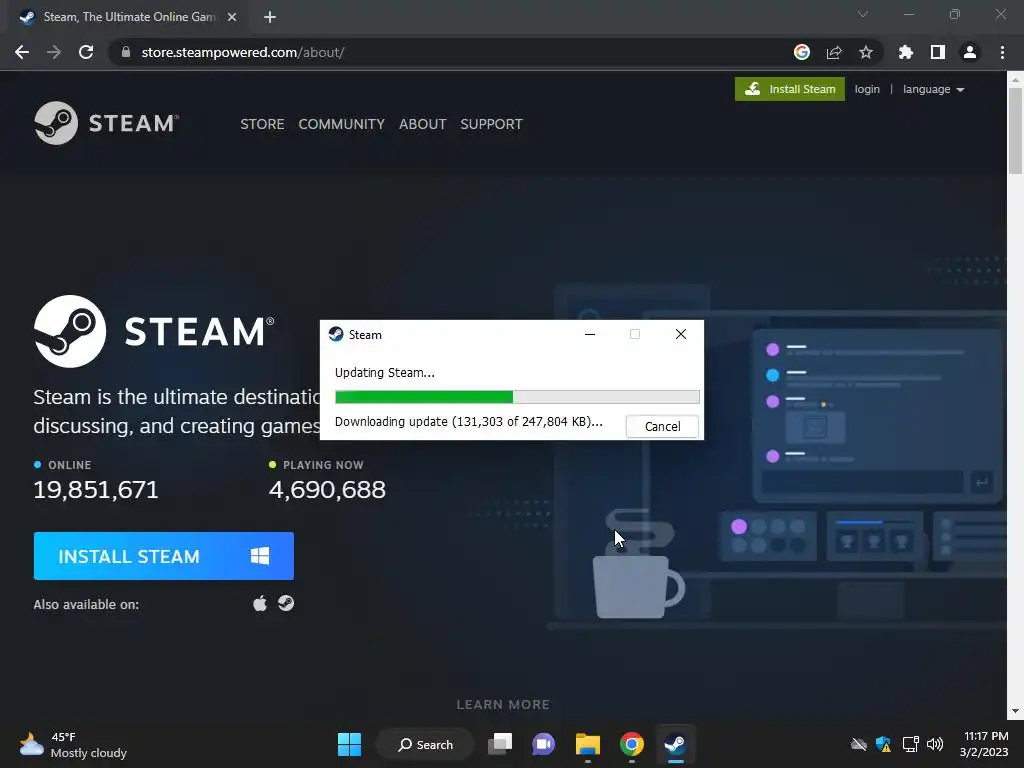Open Chrome tab search chevron
This screenshot has width=1024, height=768.
[x=863, y=14]
